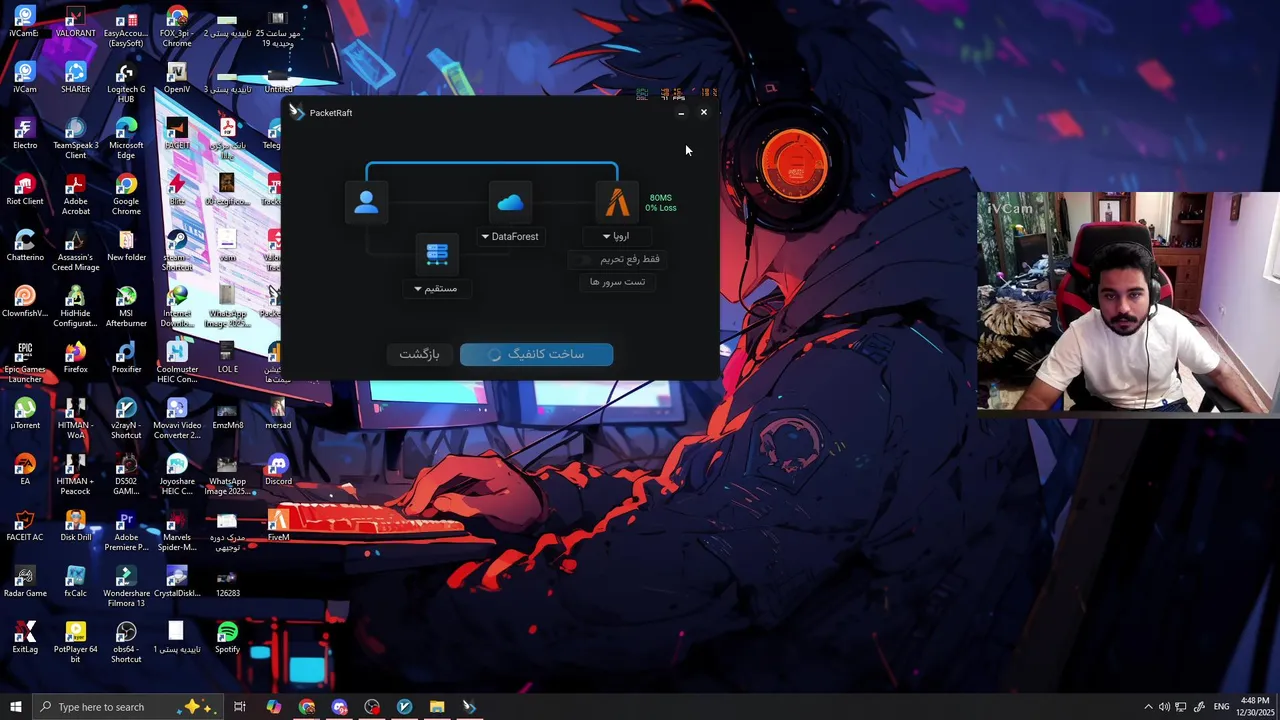Image resolution: width=1280 pixels, height=720 pixels.
Task: Open the obs64 Shortcut desktop icon
Action: point(126,644)
